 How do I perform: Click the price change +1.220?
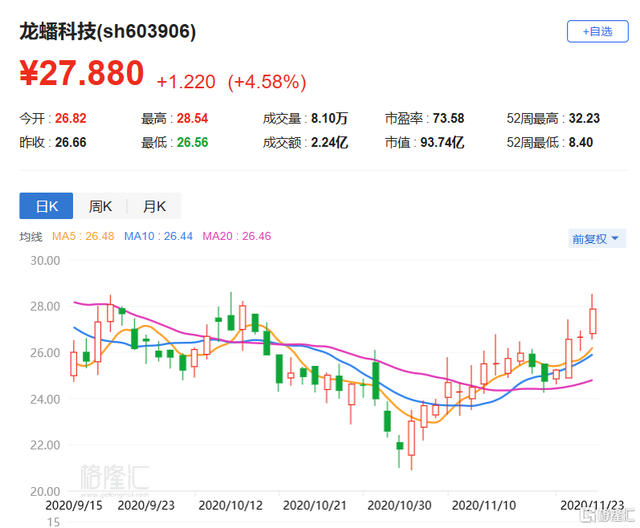(186, 82)
